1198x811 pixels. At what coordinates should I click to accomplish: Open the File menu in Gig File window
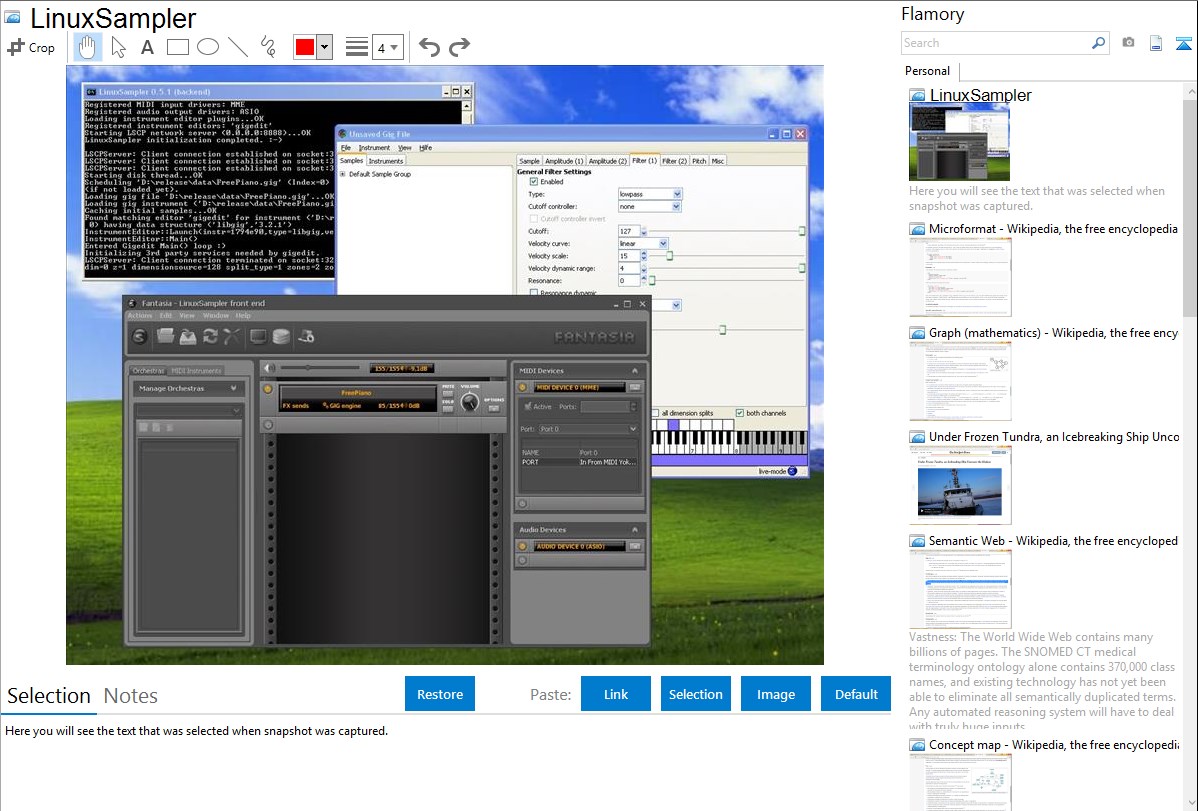pyautogui.click(x=345, y=148)
